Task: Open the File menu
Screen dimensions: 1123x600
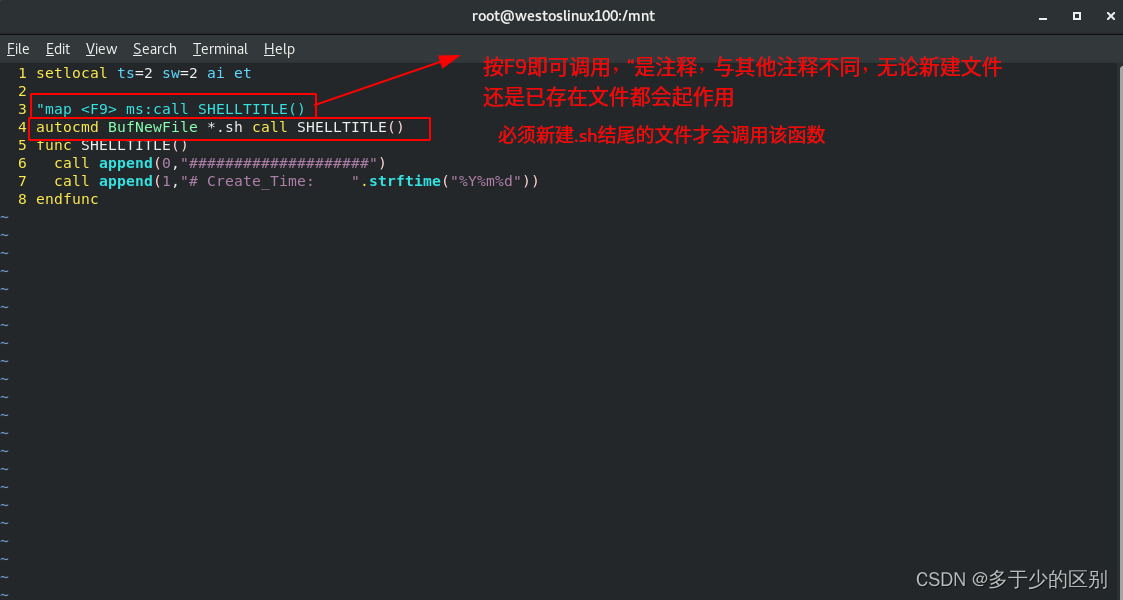Action: [18, 49]
